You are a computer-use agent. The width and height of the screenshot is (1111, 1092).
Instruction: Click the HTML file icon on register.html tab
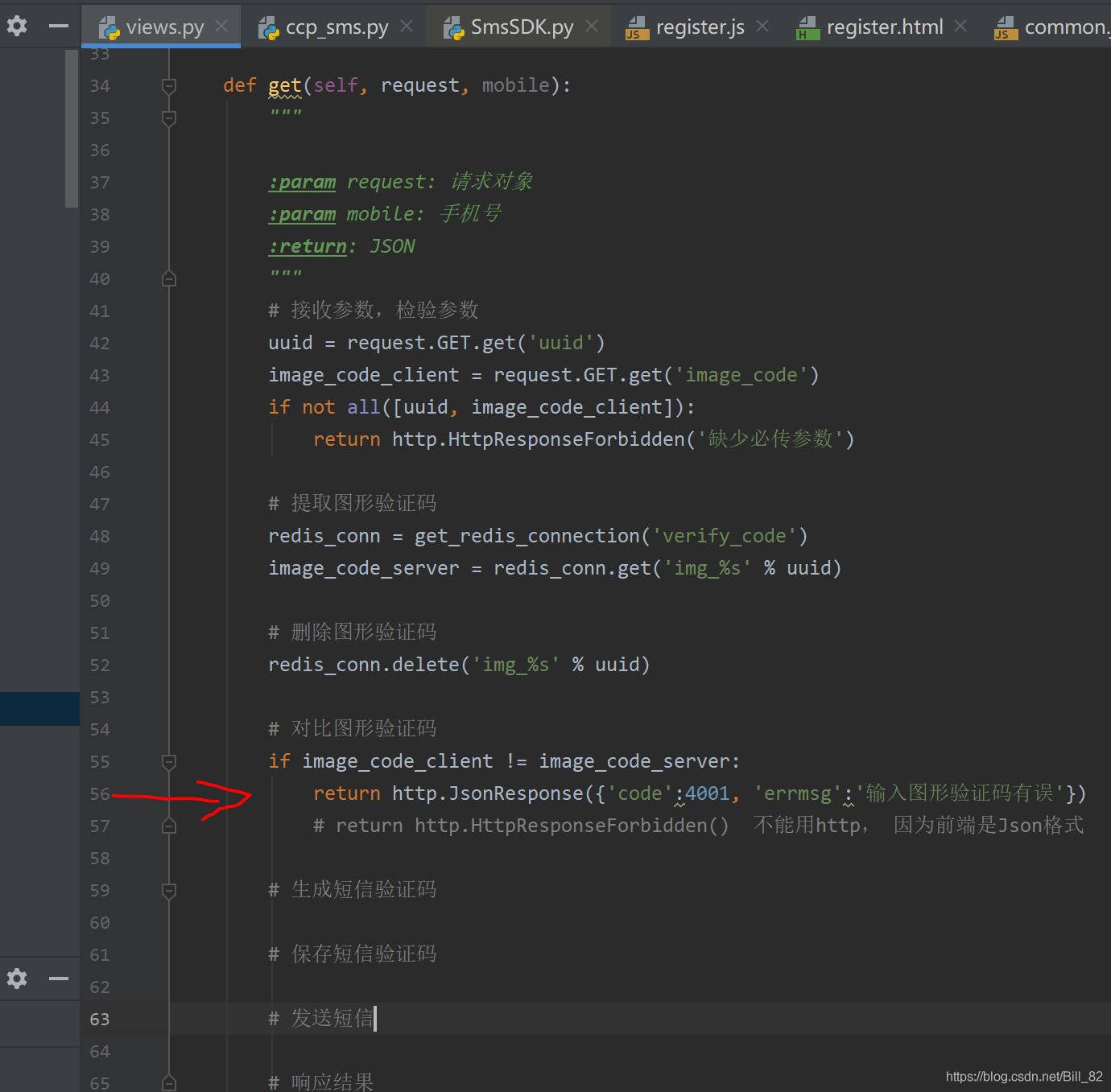tap(807, 28)
